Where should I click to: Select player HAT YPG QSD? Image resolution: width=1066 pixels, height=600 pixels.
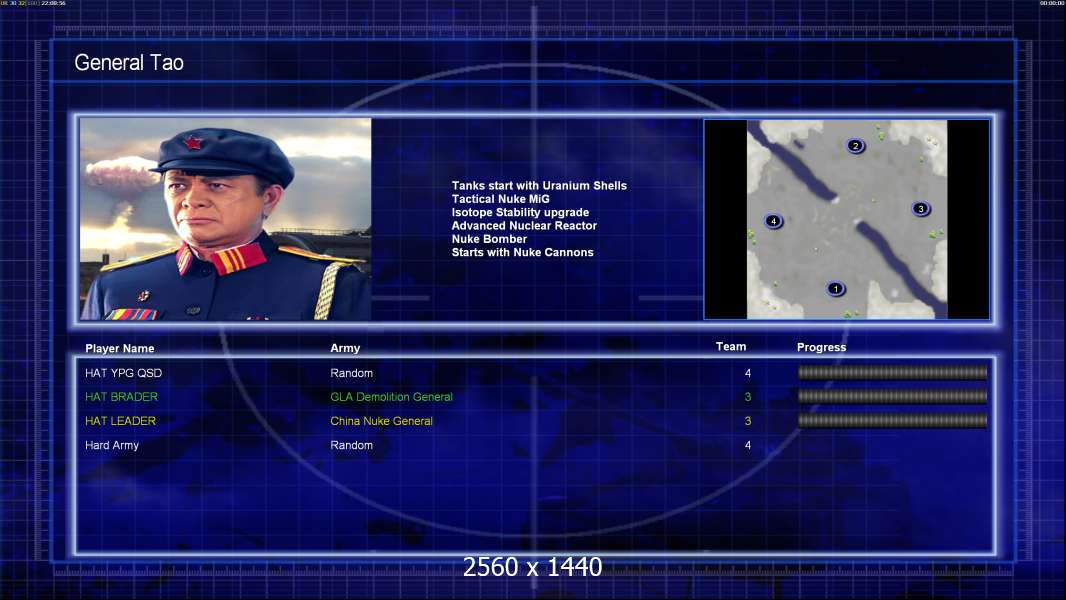(x=123, y=373)
